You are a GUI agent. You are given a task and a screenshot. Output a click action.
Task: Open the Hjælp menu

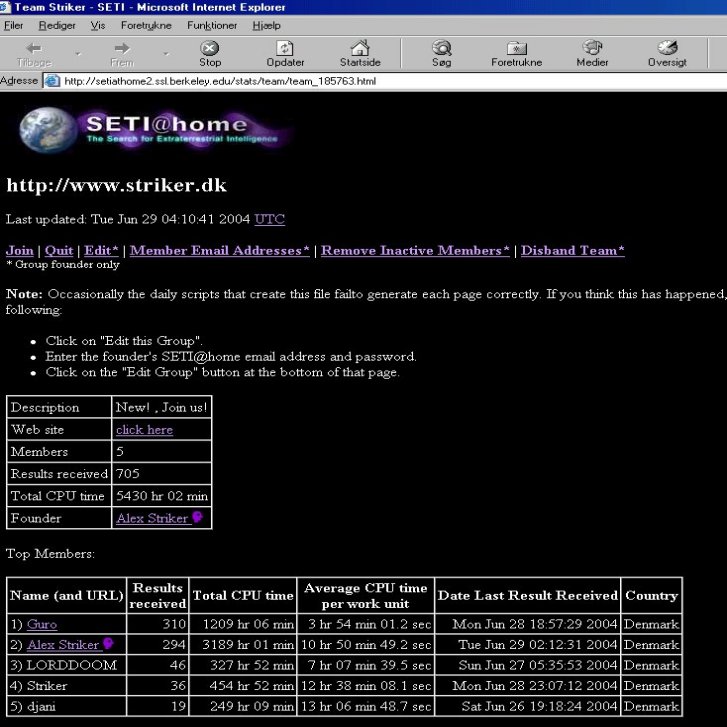pos(267,25)
